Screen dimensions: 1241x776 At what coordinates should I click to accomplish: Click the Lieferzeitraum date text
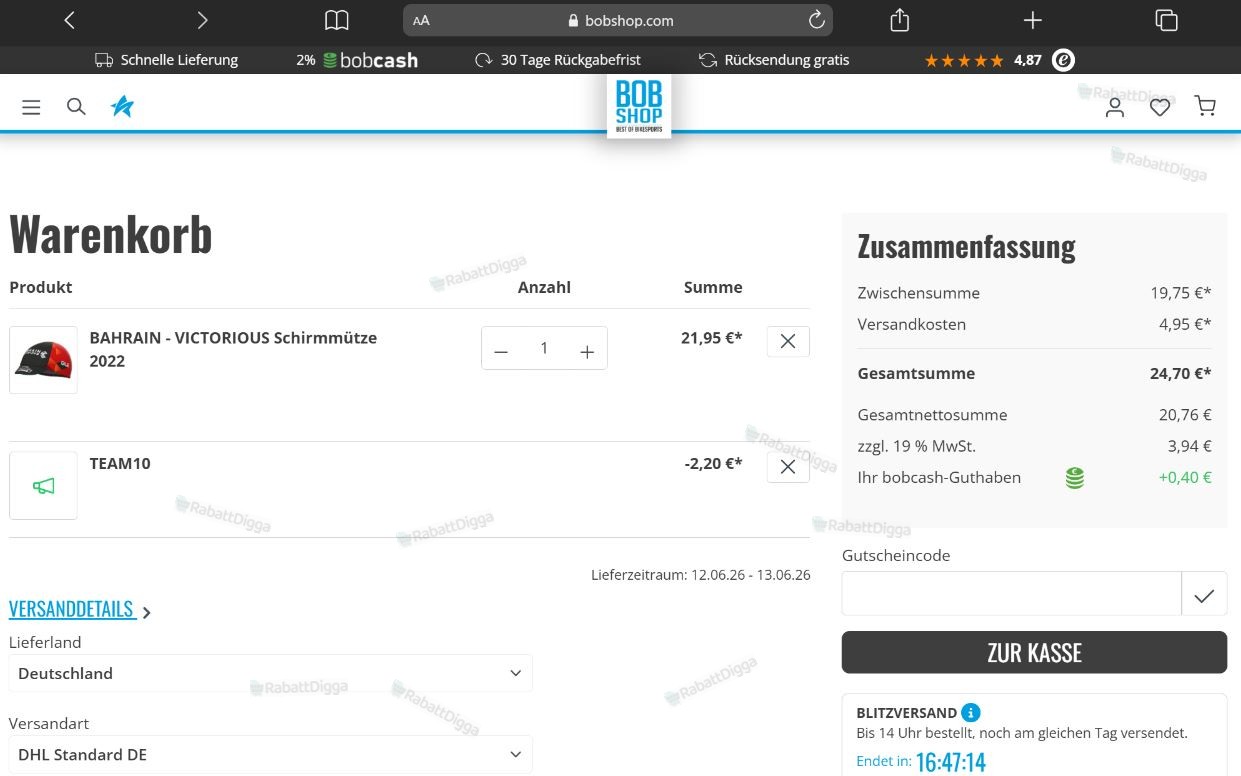tap(700, 575)
